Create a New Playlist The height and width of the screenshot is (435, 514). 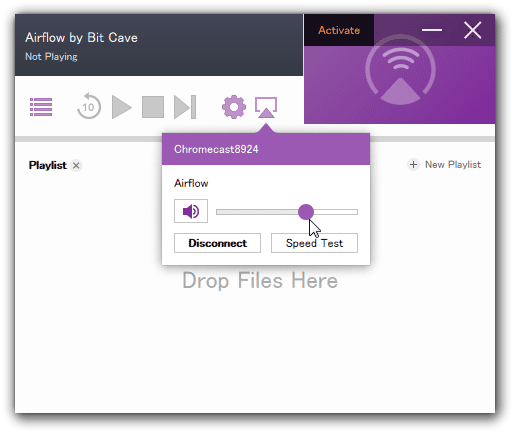(x=444, y=164)
